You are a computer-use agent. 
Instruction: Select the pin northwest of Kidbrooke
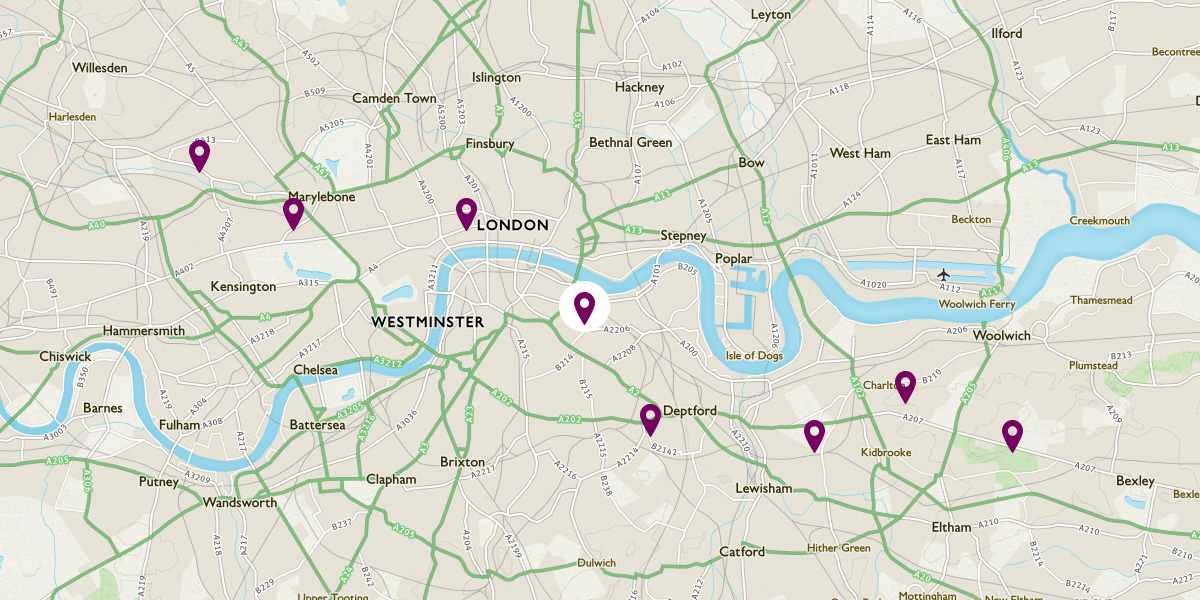click(814, 437)
